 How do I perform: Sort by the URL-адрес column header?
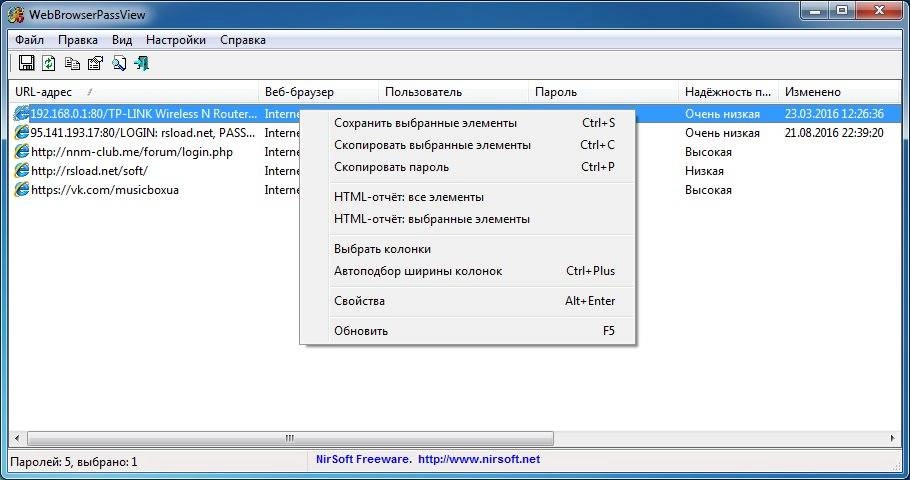134,92
